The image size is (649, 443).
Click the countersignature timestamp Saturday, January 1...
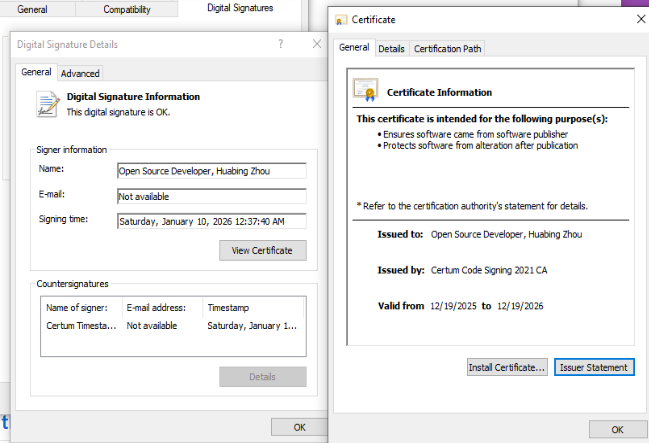coord(252,326)
